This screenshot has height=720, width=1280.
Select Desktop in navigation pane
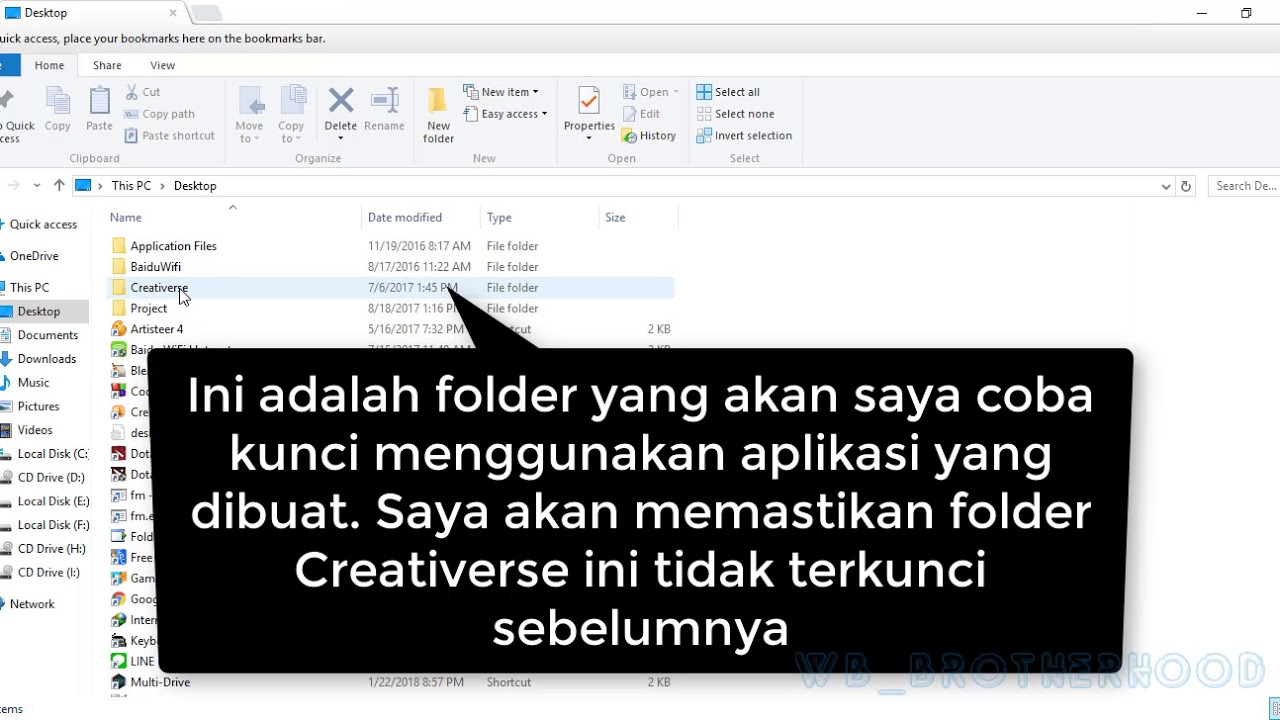(39, 312)
